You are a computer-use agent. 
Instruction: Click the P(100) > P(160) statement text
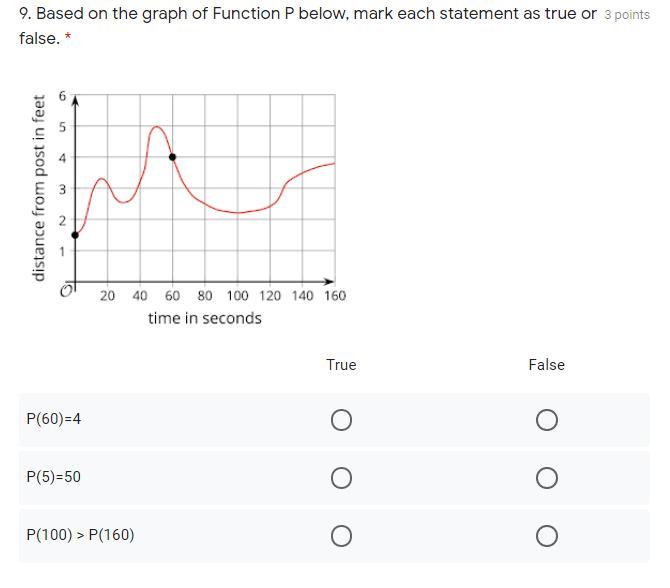pos(80,535)
